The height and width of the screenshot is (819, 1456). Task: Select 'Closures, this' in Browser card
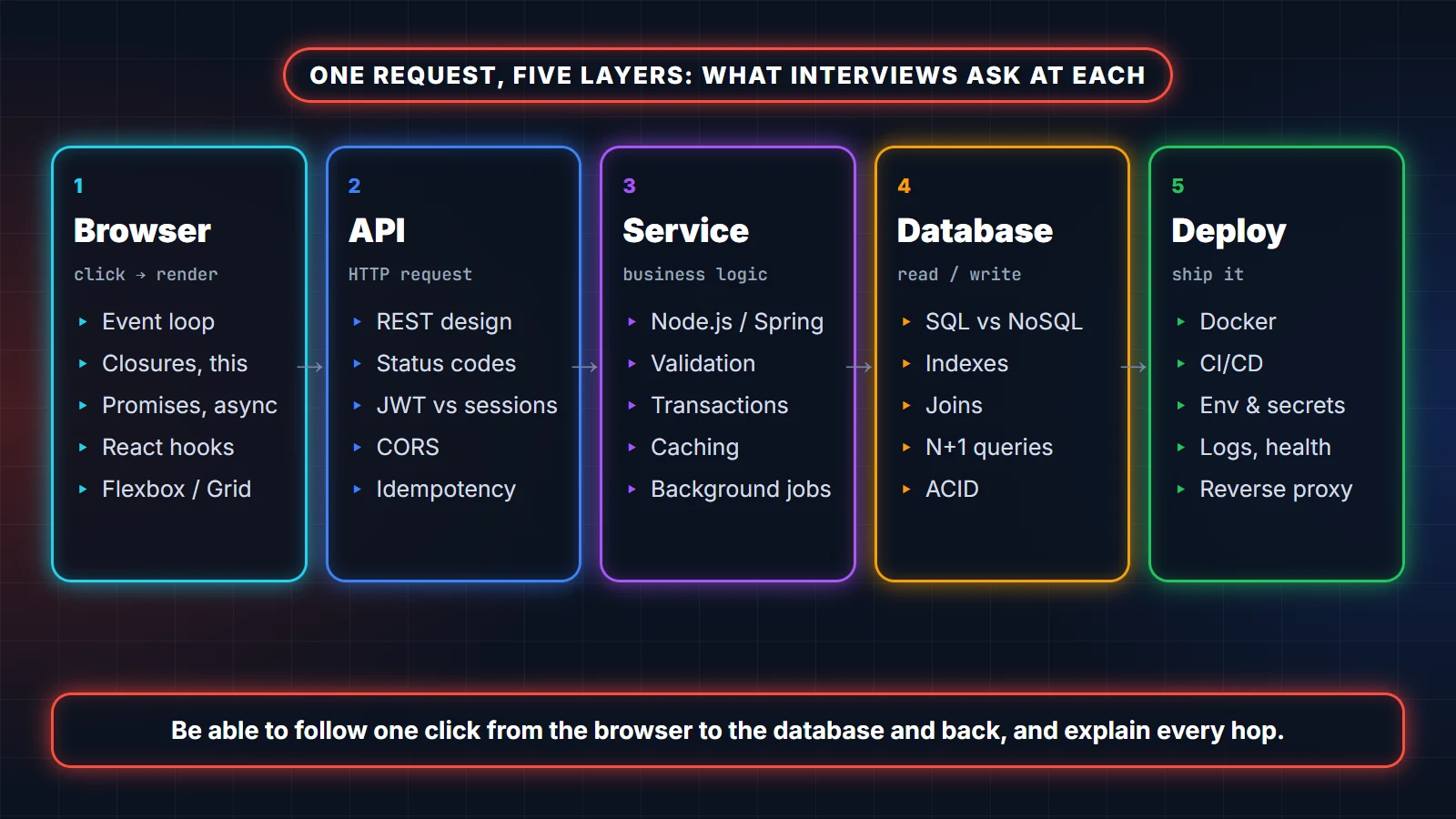click(x=175, y=363)
